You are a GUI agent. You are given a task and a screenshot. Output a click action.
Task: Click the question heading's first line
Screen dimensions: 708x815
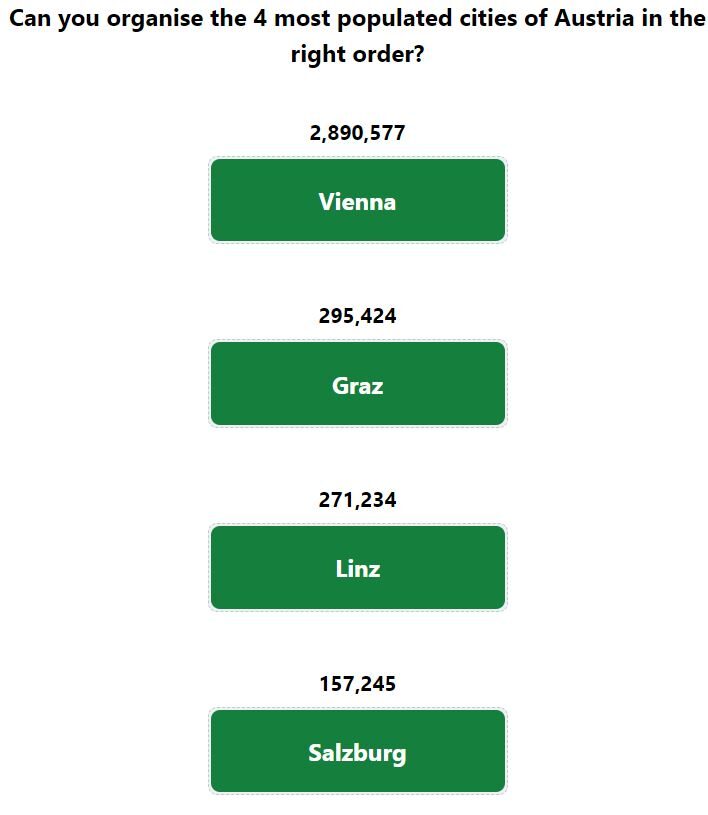pyautogui.click(x=358, y=19)
